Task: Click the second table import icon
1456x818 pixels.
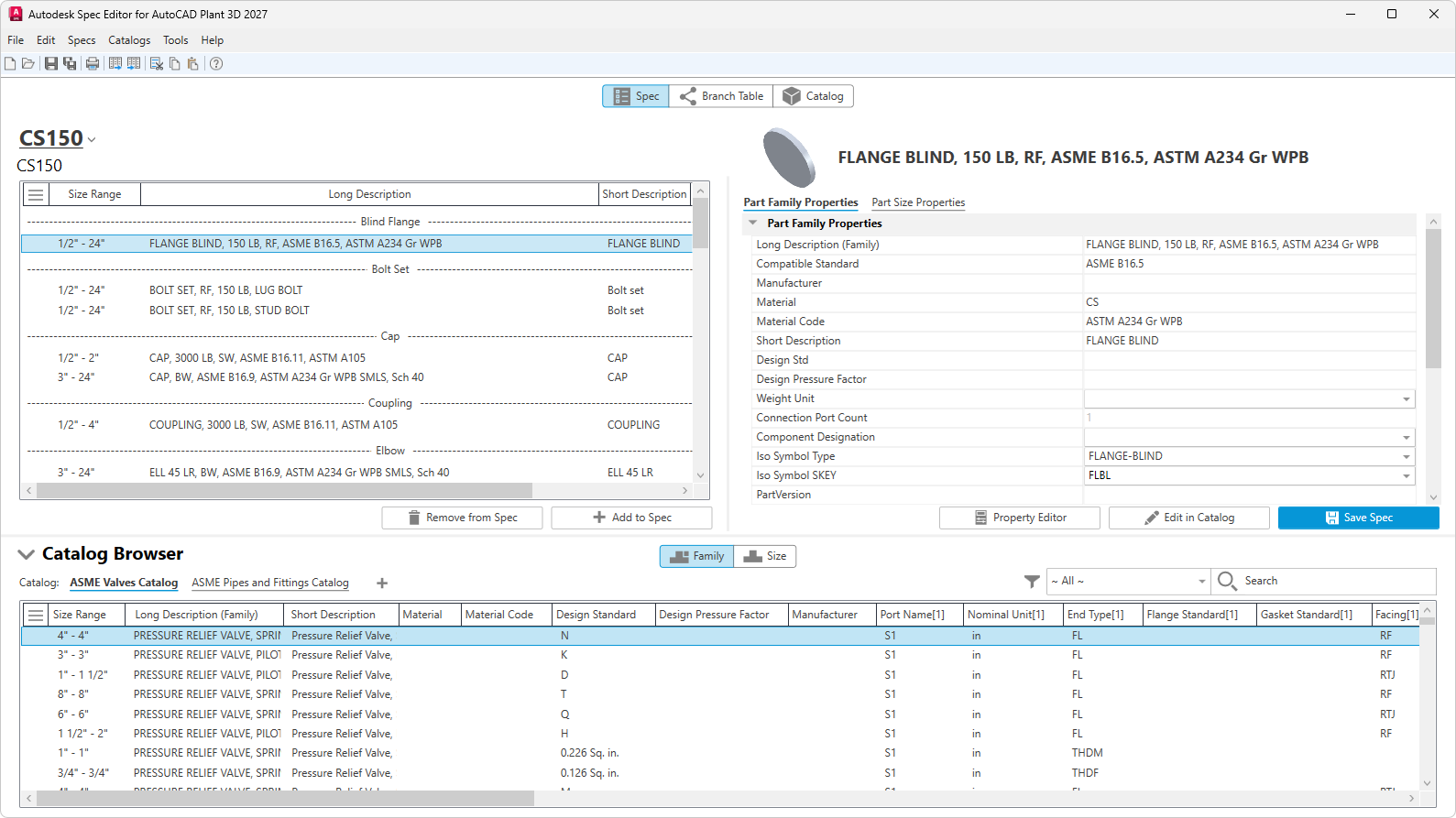Action: point(134,63)
